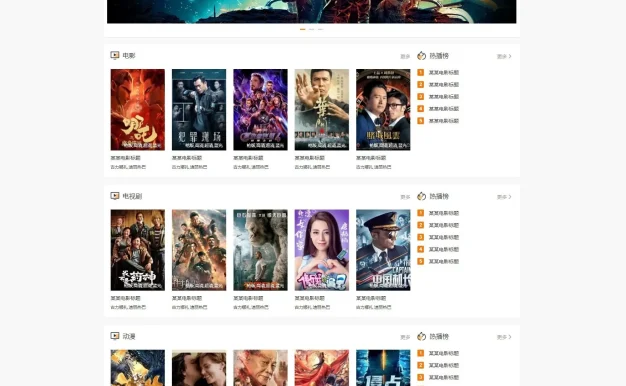Click rank badge 3 in 电视剧 热播榜
Screen dimensions: 626x386
[x=420, y=237]
